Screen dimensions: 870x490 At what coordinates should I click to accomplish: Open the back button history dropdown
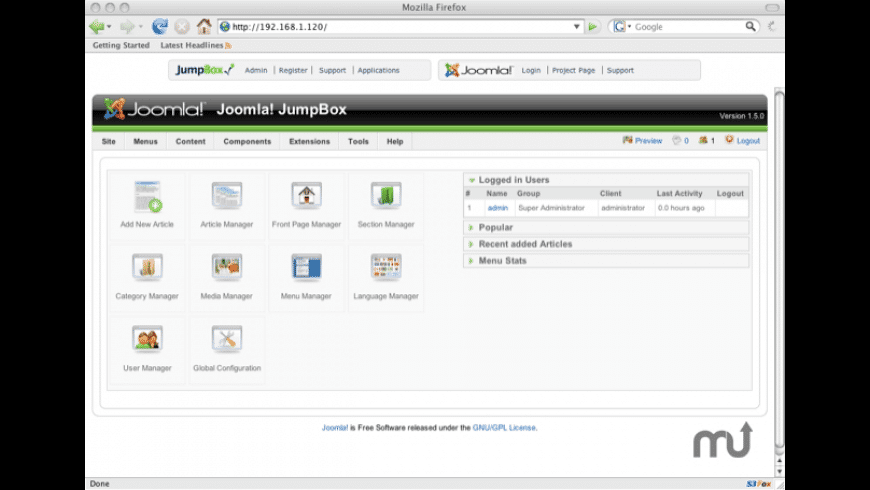pos(109,26)
